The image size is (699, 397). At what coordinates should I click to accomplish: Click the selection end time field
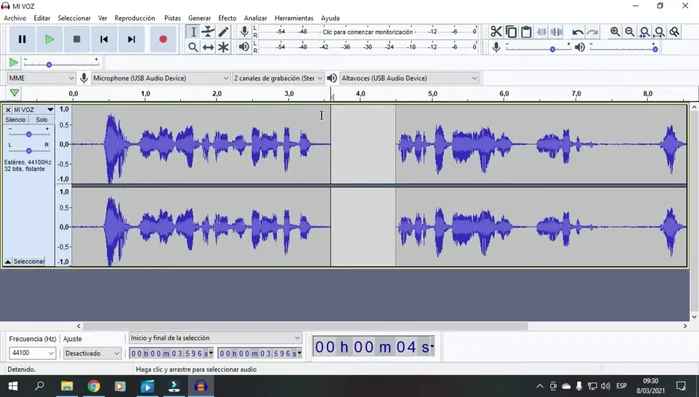tap(260, 353)
